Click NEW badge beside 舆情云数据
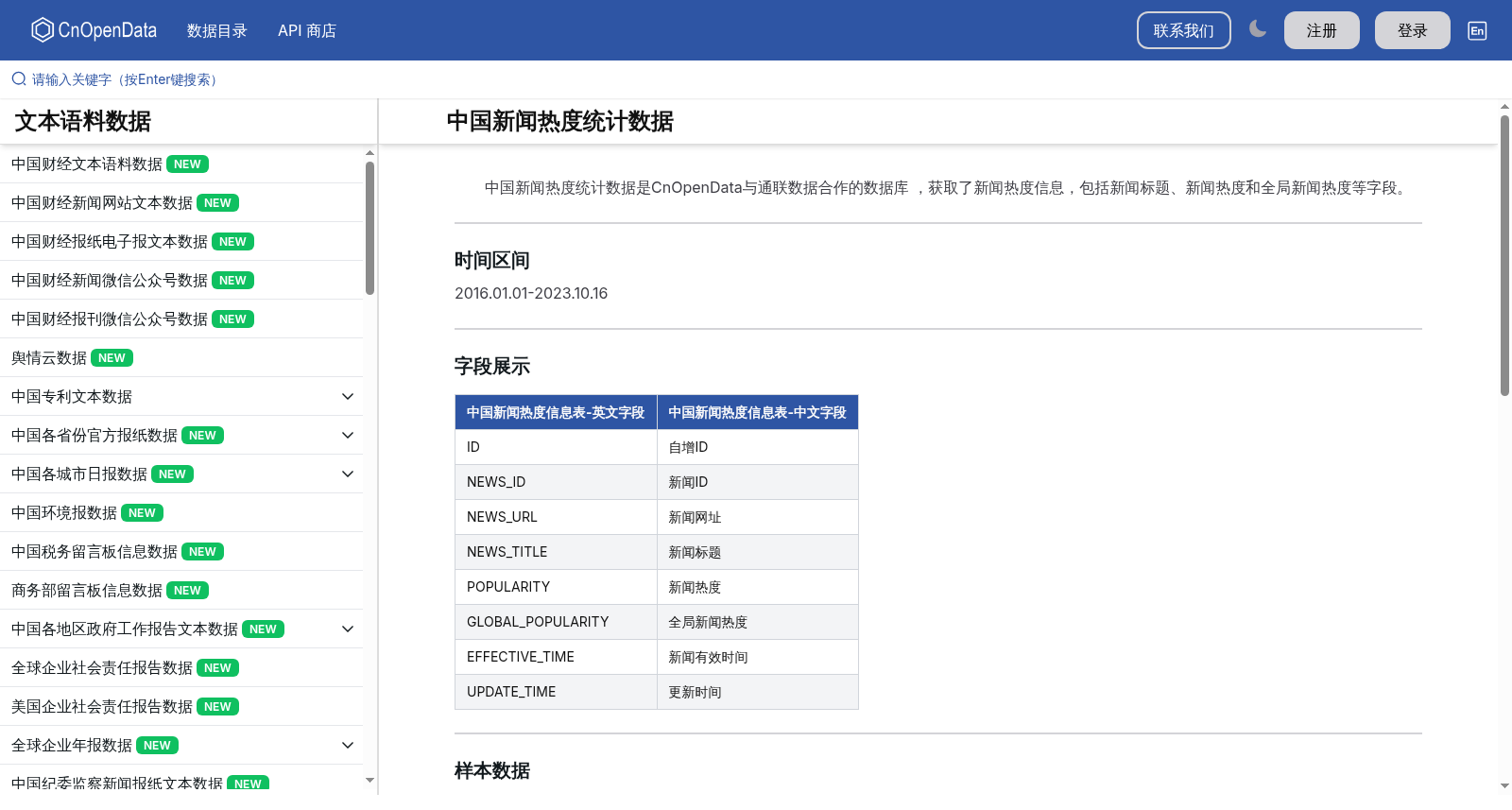The image size is (1512, 810). 112,358
